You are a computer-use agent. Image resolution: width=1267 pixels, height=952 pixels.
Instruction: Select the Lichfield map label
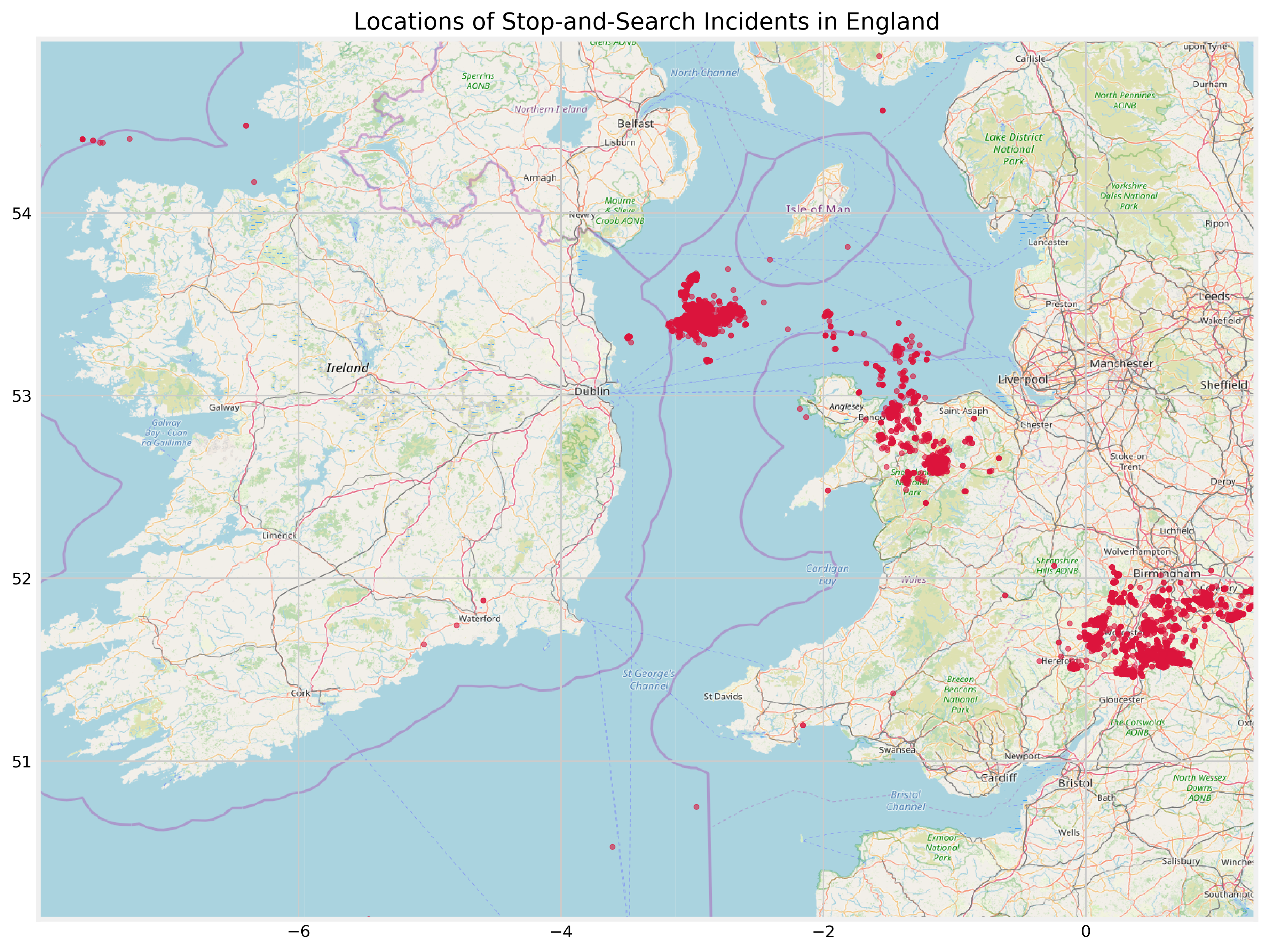pyautogui.click(x=1176, y=531)
